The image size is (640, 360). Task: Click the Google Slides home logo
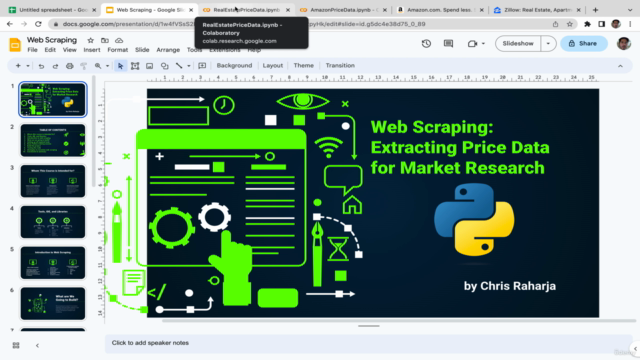15,44
